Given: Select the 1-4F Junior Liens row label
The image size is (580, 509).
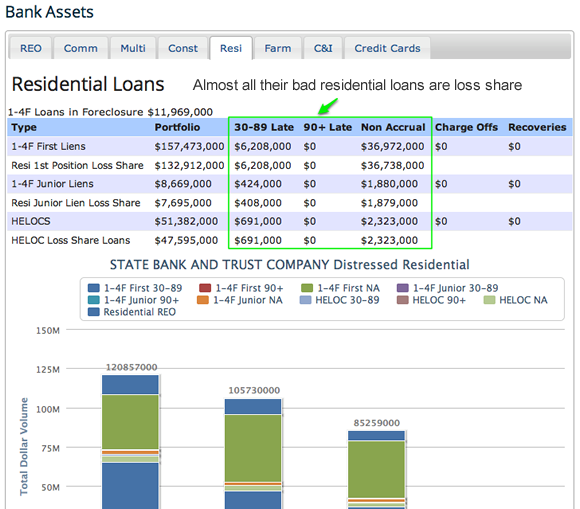Looking at the screenshot, I should [x=52, y=184].
